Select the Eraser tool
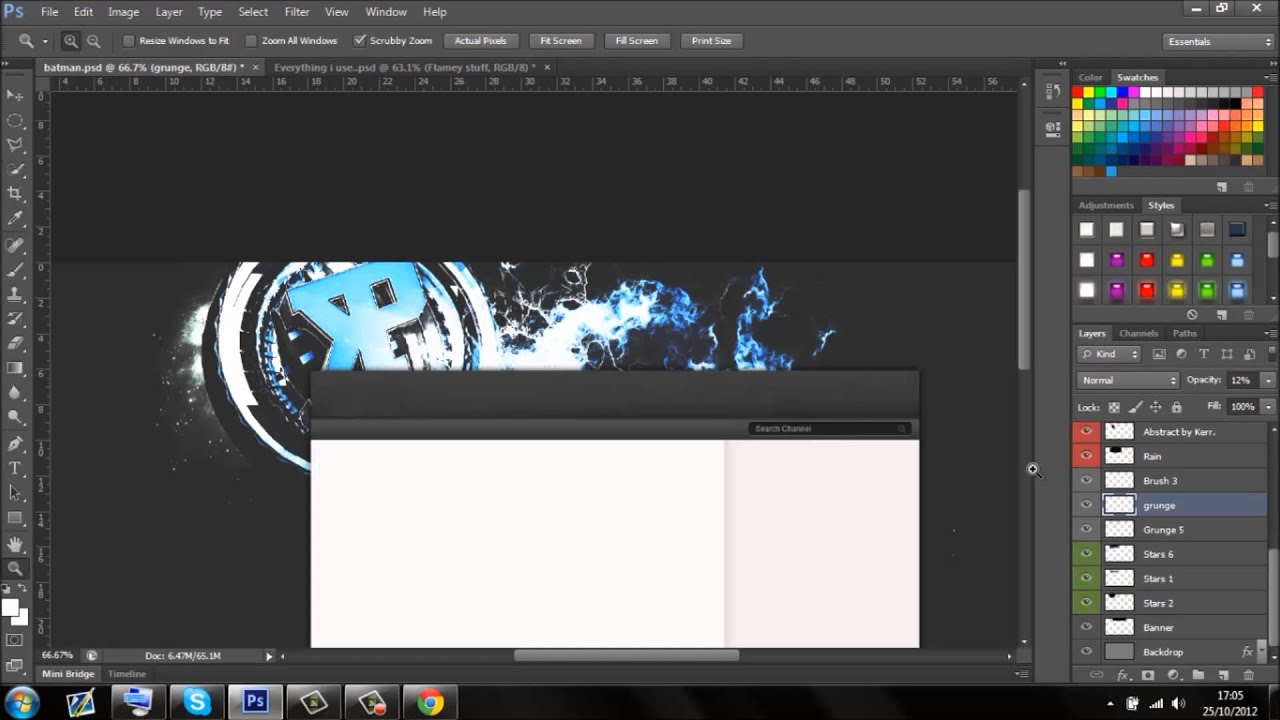Viewport: 1280px width, 720px height. point(15,343)
